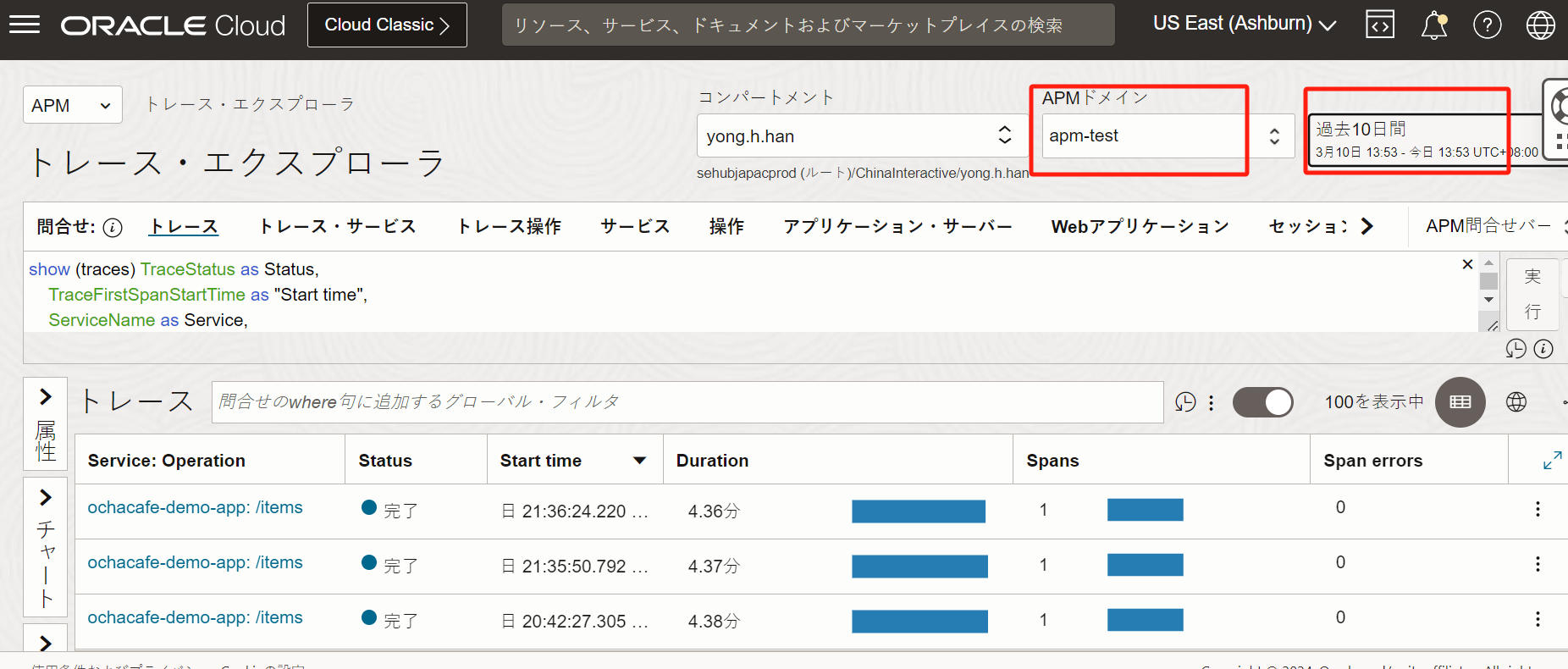Screen dimensions: 1568x669
Task: Open the hamburger navigation menu
Action: (25, 25)
